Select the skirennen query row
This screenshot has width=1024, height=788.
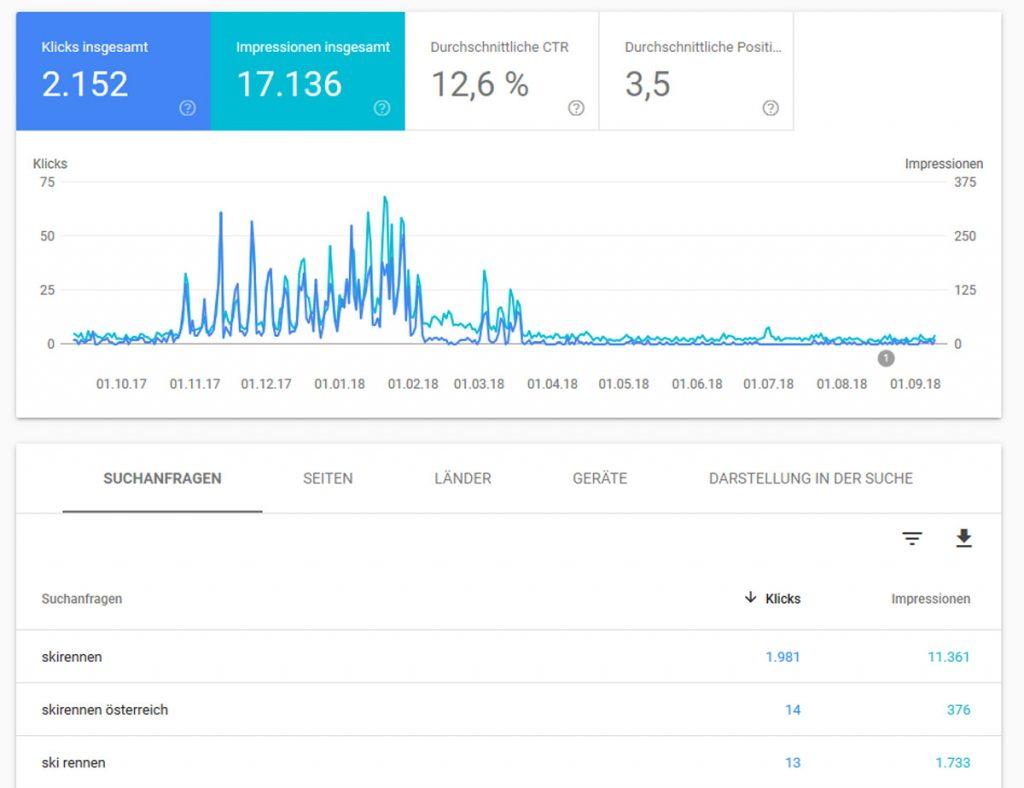pos(508,657)
